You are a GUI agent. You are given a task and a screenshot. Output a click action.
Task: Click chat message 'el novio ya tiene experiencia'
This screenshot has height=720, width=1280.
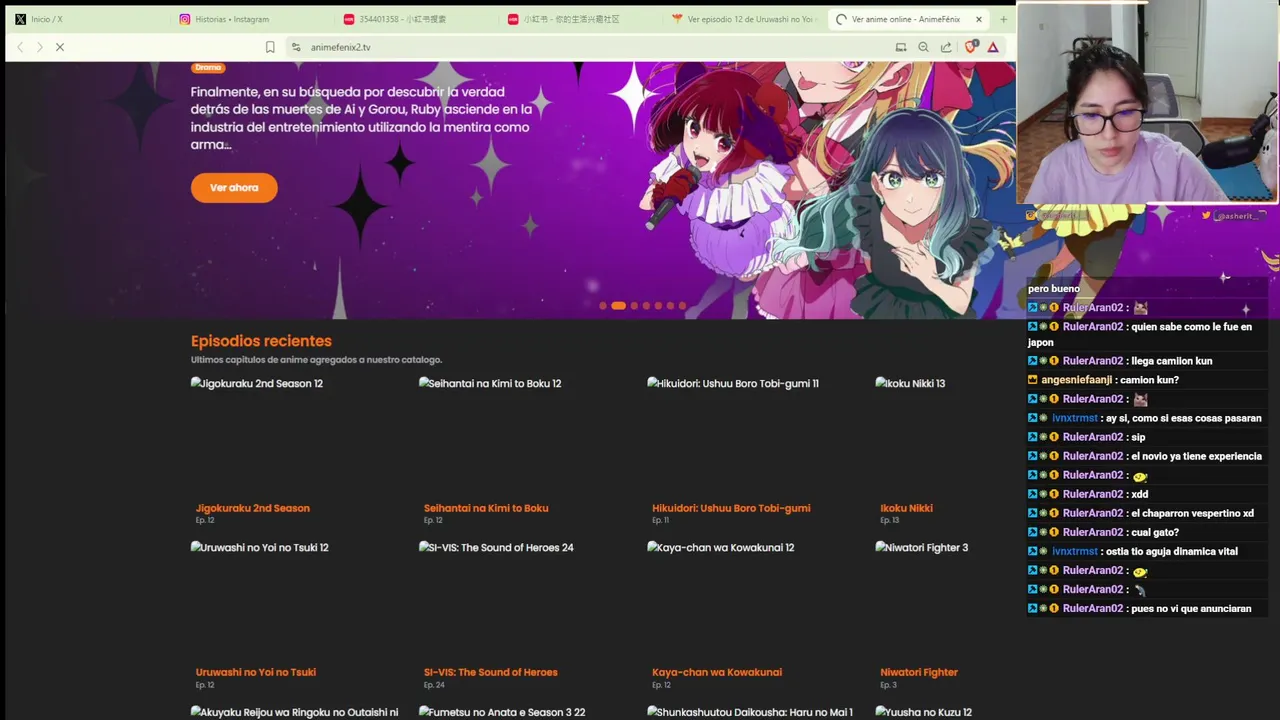(x=1196, y=456)
